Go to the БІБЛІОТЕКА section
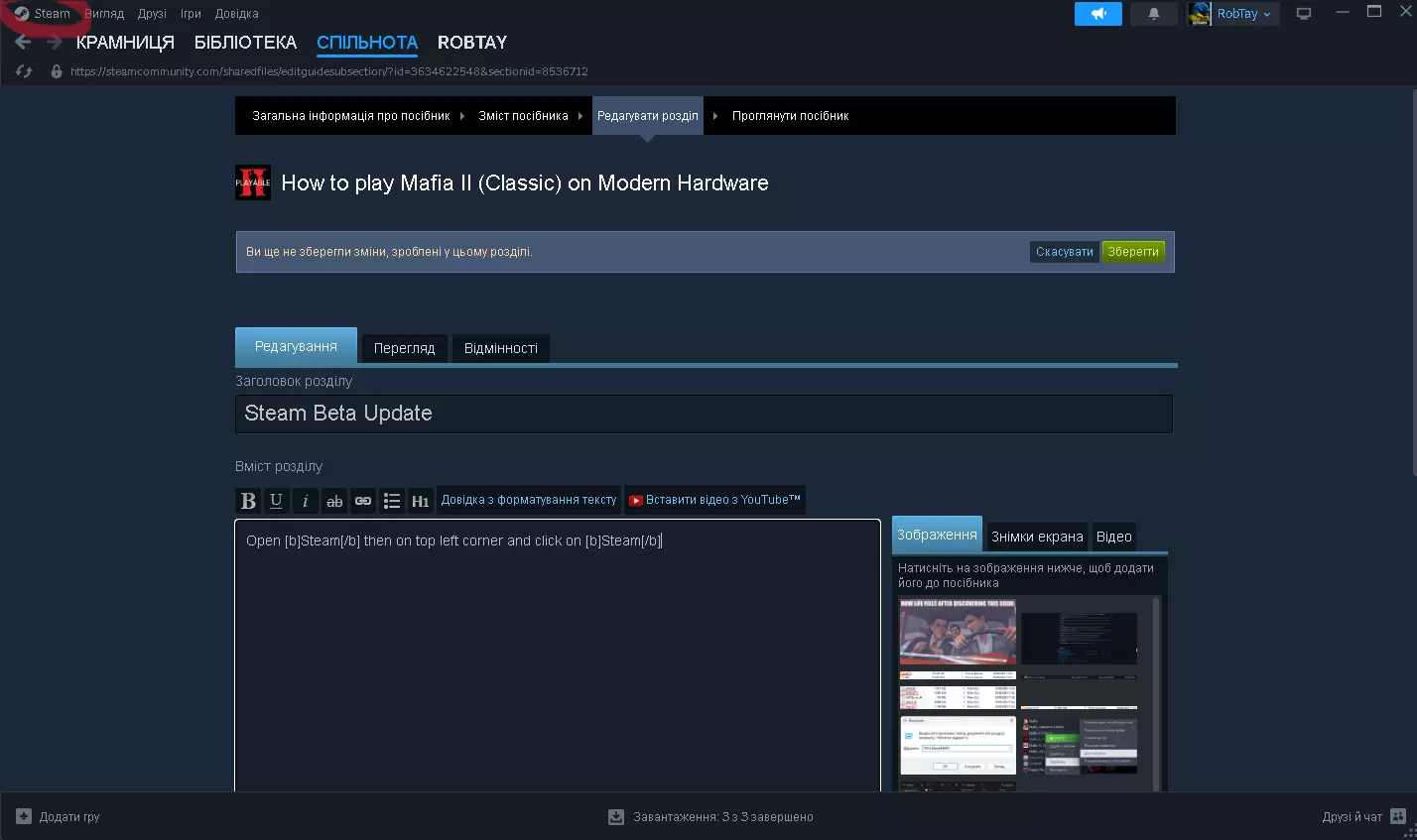The width and height of the screenshot is (1417, 840). tap(245, 43)
